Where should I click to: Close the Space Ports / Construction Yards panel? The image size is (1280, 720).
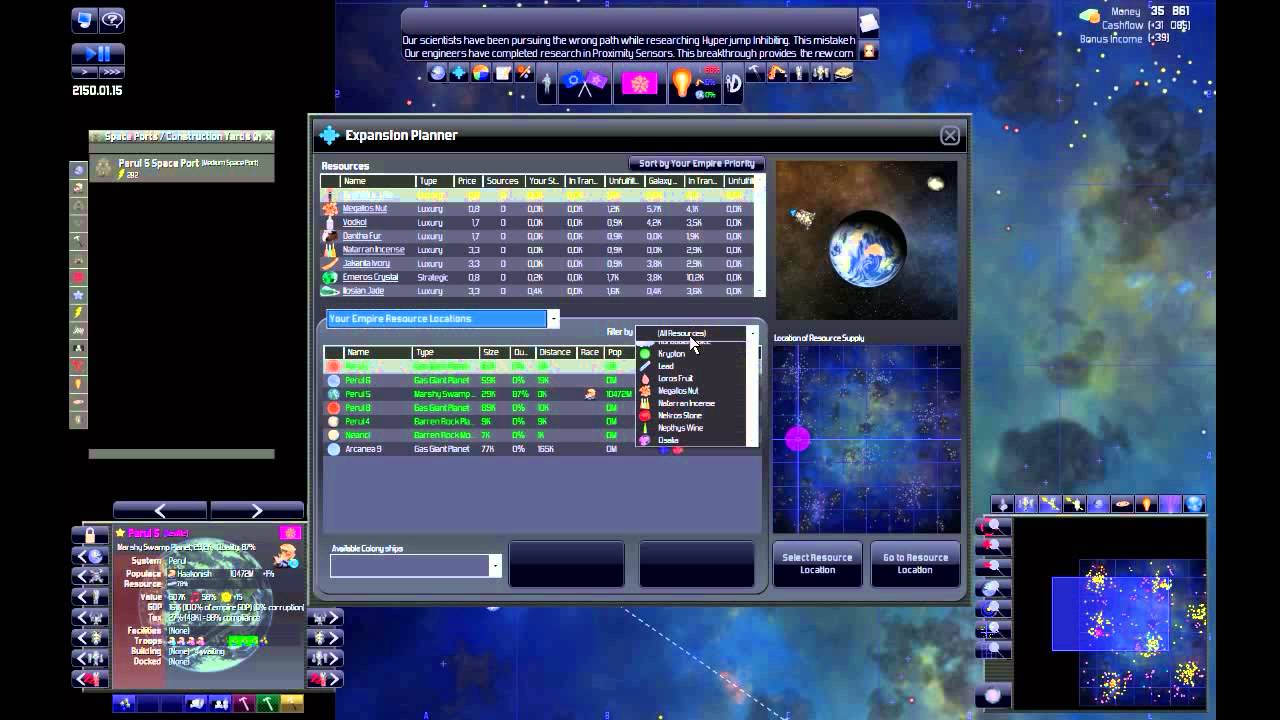[x=268, y=136]
